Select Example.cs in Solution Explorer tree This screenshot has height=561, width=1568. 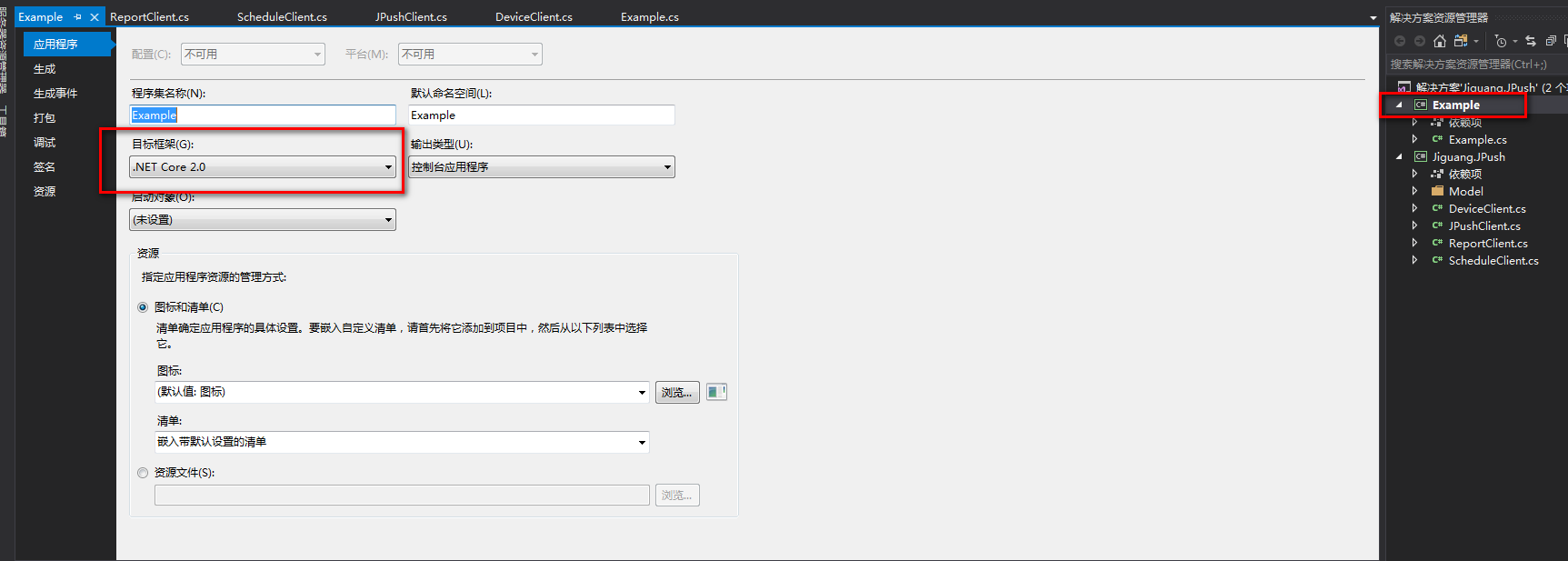pyautogui.click(x=1477, y=139)
